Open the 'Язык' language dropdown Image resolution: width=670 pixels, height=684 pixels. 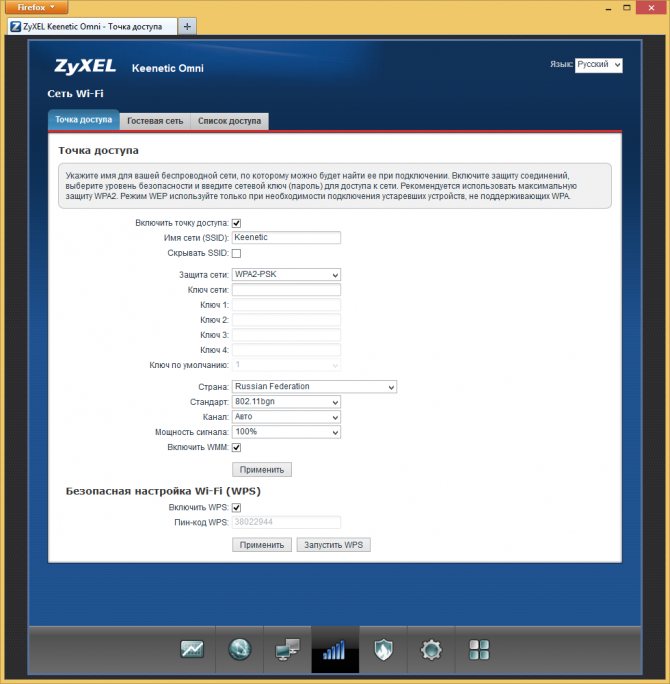[598, 65]
